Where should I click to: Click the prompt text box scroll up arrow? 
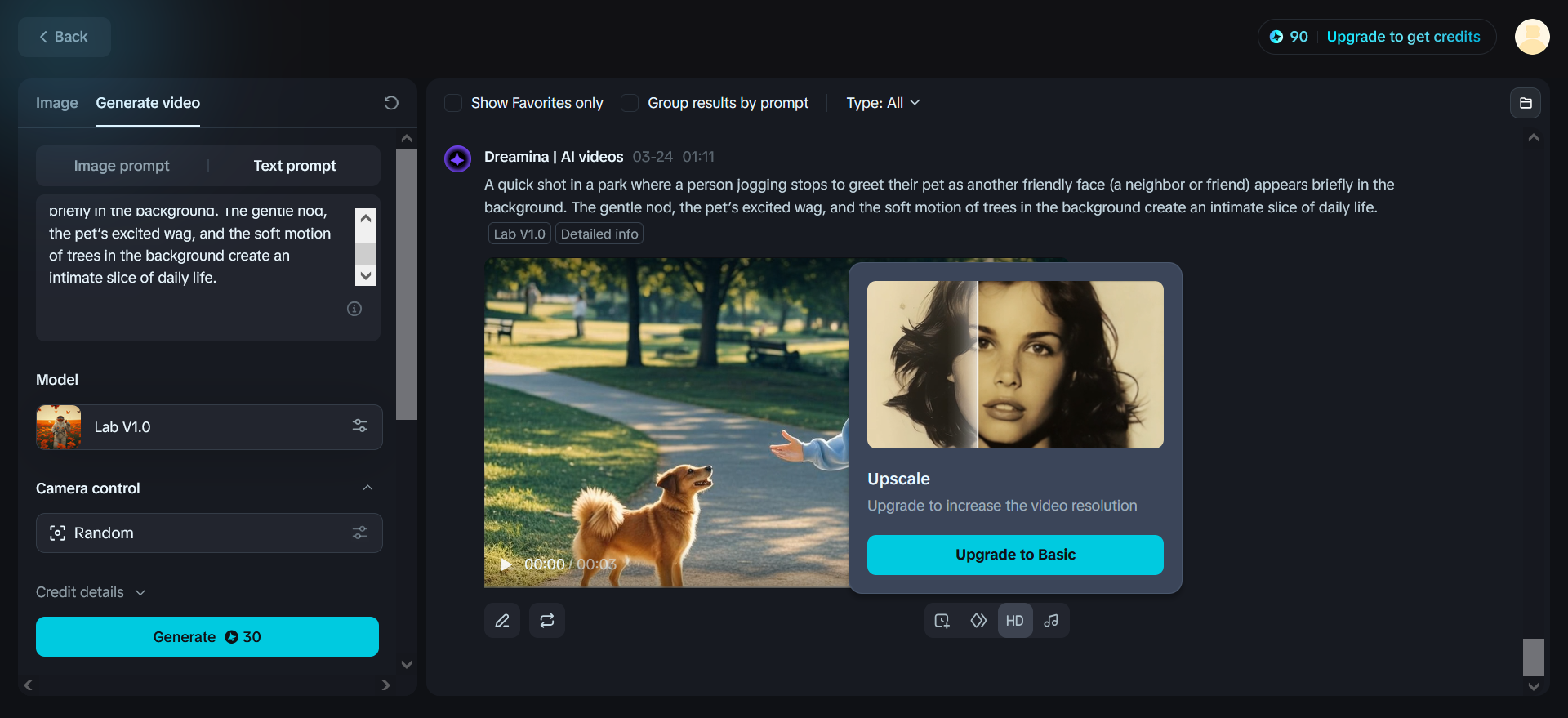point(366,218)
